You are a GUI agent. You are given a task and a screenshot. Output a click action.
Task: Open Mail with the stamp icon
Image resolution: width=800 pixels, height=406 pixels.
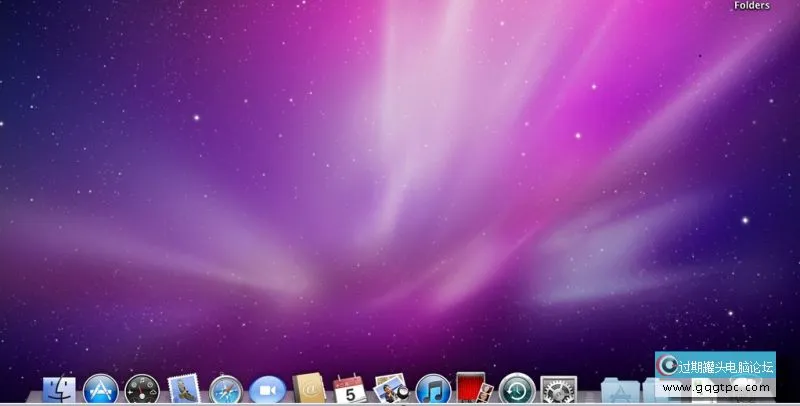tap(184, 389)
